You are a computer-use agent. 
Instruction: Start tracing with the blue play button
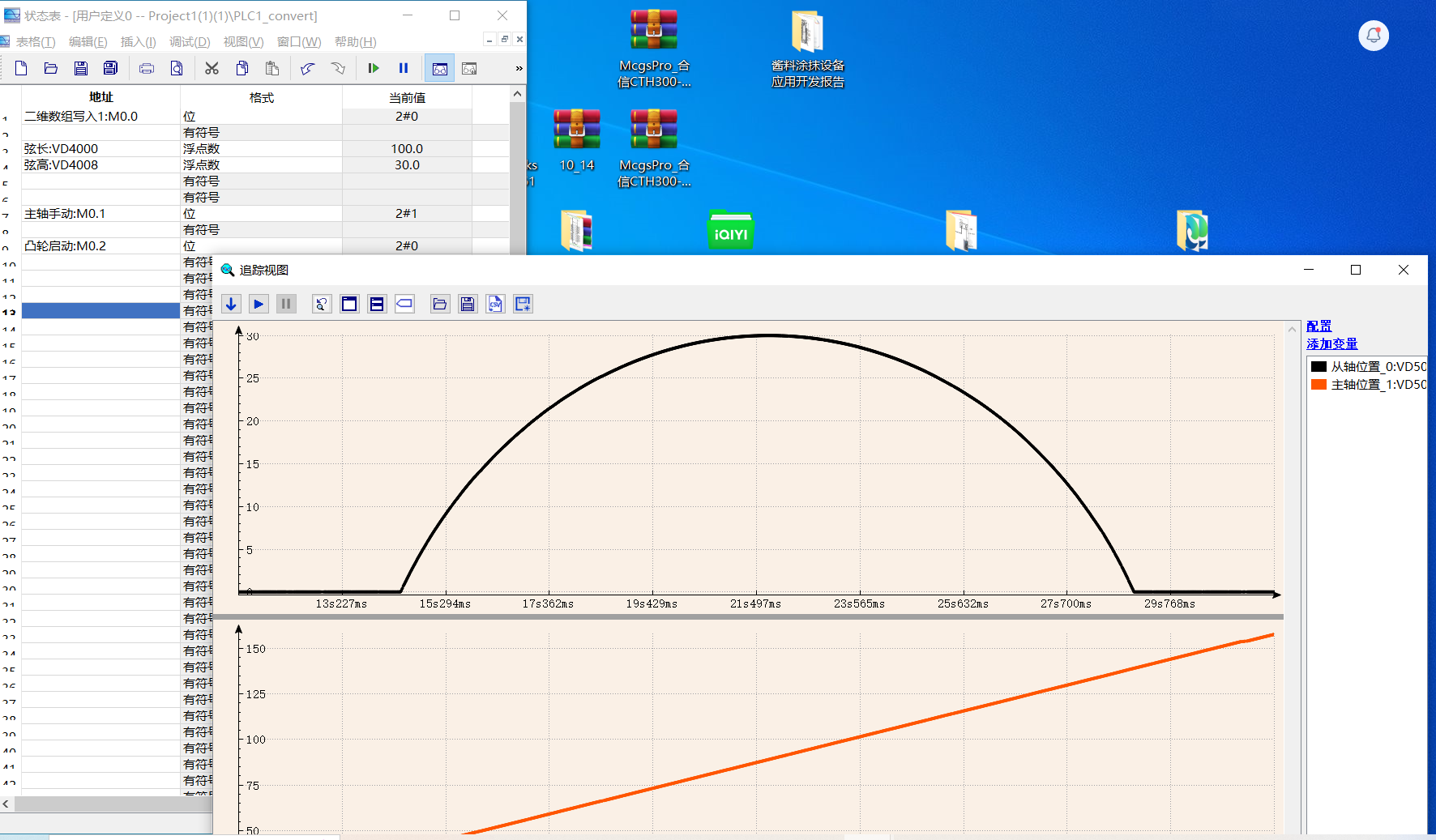click(259, 304)
